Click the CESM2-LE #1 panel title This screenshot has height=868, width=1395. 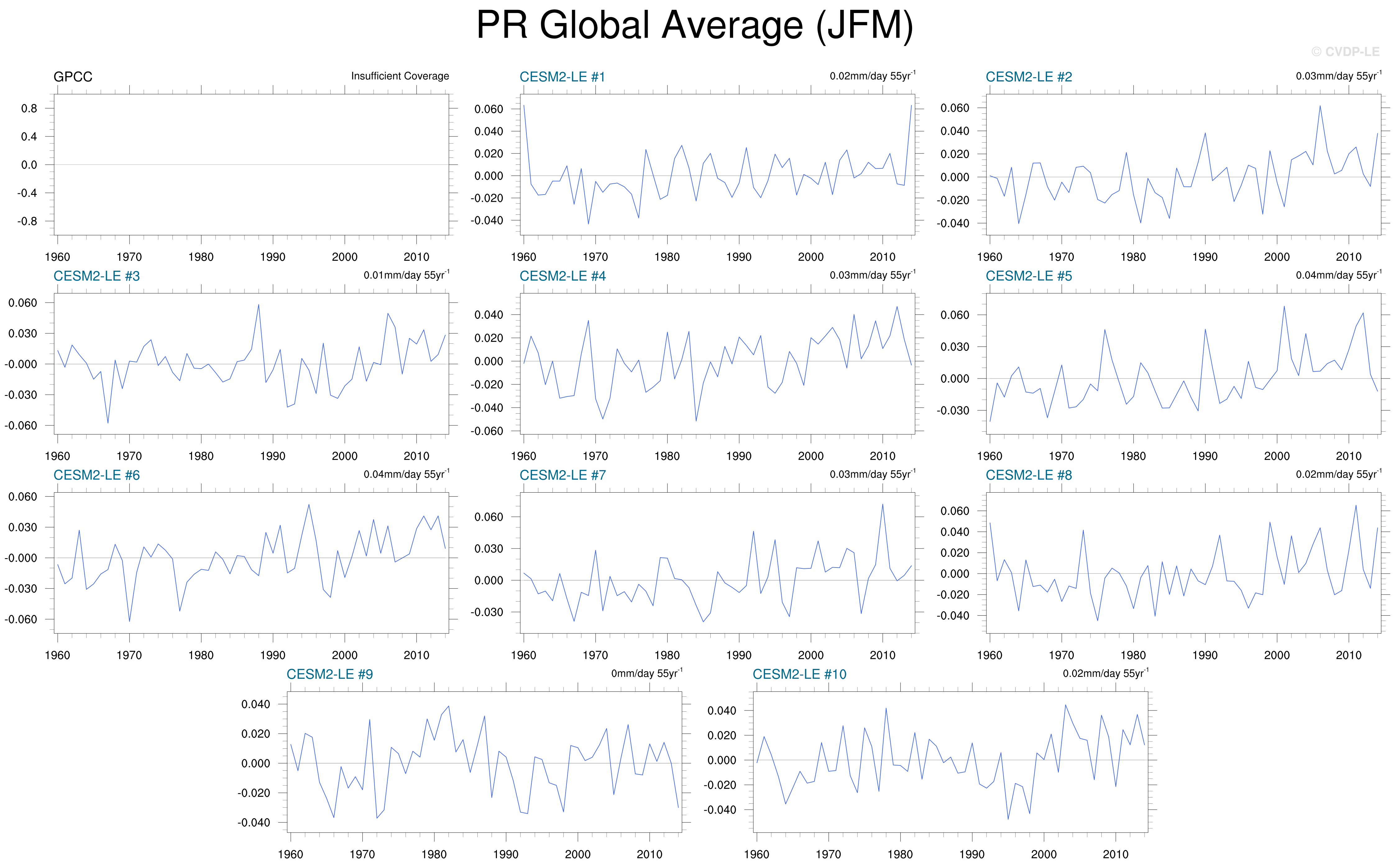pyautogui.click(x=562, y=77)
